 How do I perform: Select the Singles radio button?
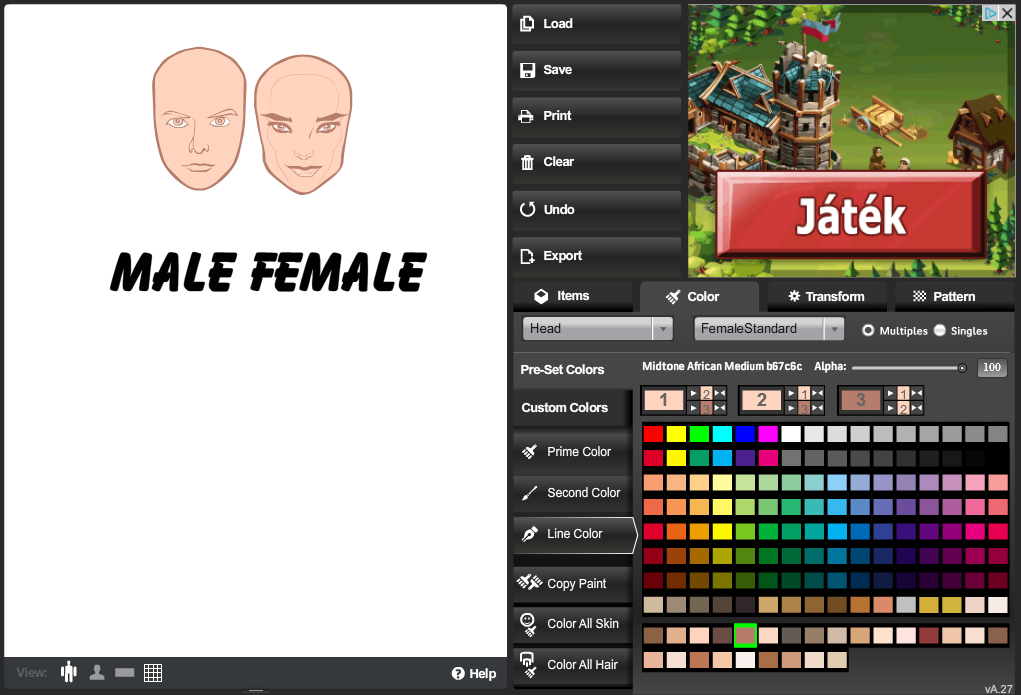tap(940, 331)
